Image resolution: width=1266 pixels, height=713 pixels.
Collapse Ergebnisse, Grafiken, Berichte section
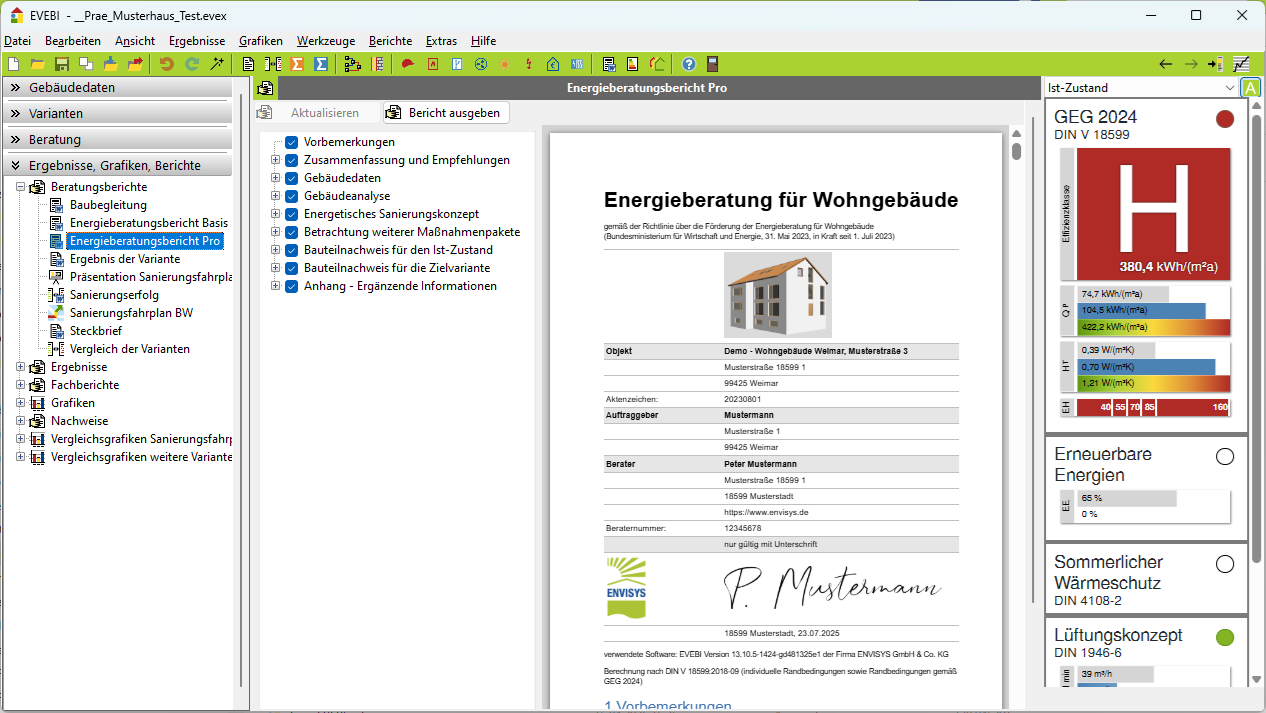(116, 165)
